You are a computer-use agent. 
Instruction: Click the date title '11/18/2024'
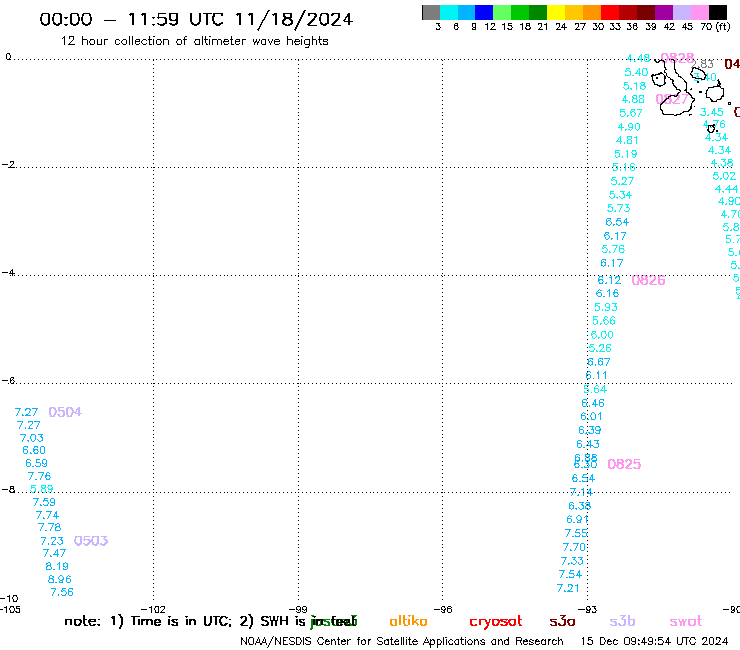(x=293, y=20)
